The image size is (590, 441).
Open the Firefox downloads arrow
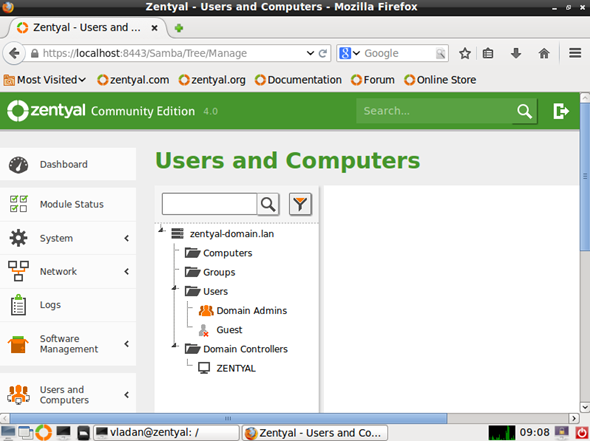[516, 53]
